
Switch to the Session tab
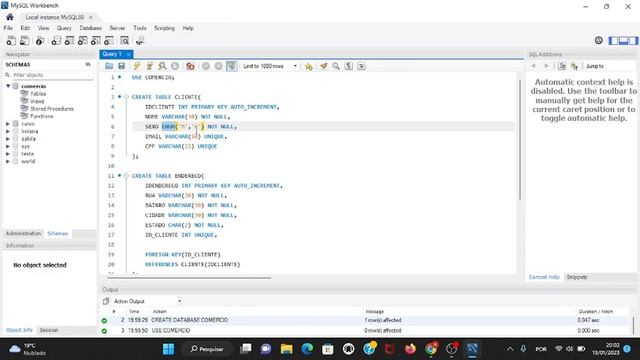click(x=49, y=330)
